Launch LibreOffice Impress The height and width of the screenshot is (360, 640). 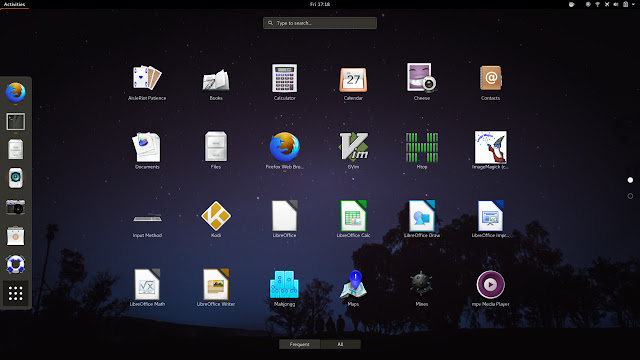490,219
